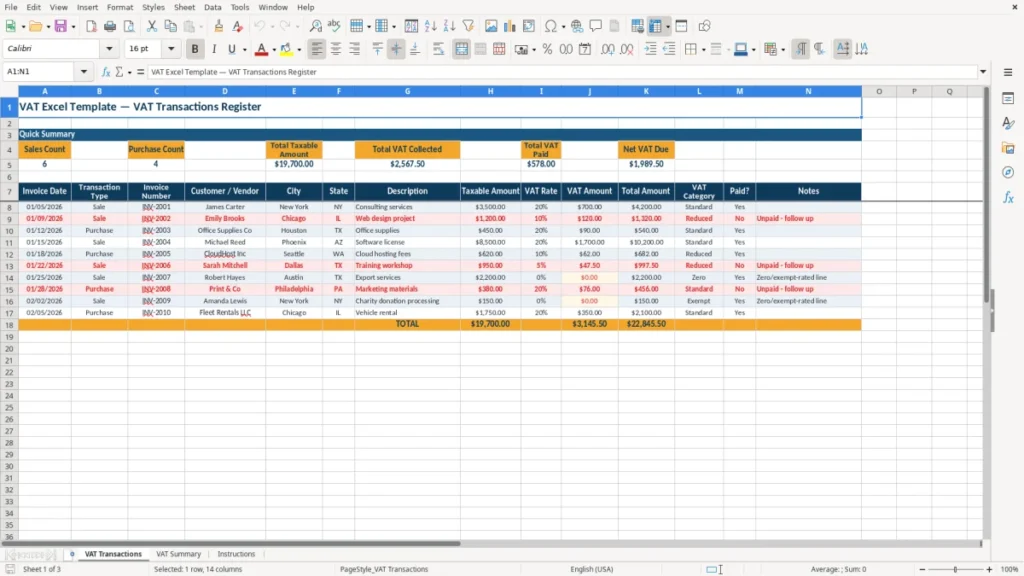
Task: Toggle Align Right
Action: tap(355, 49)
